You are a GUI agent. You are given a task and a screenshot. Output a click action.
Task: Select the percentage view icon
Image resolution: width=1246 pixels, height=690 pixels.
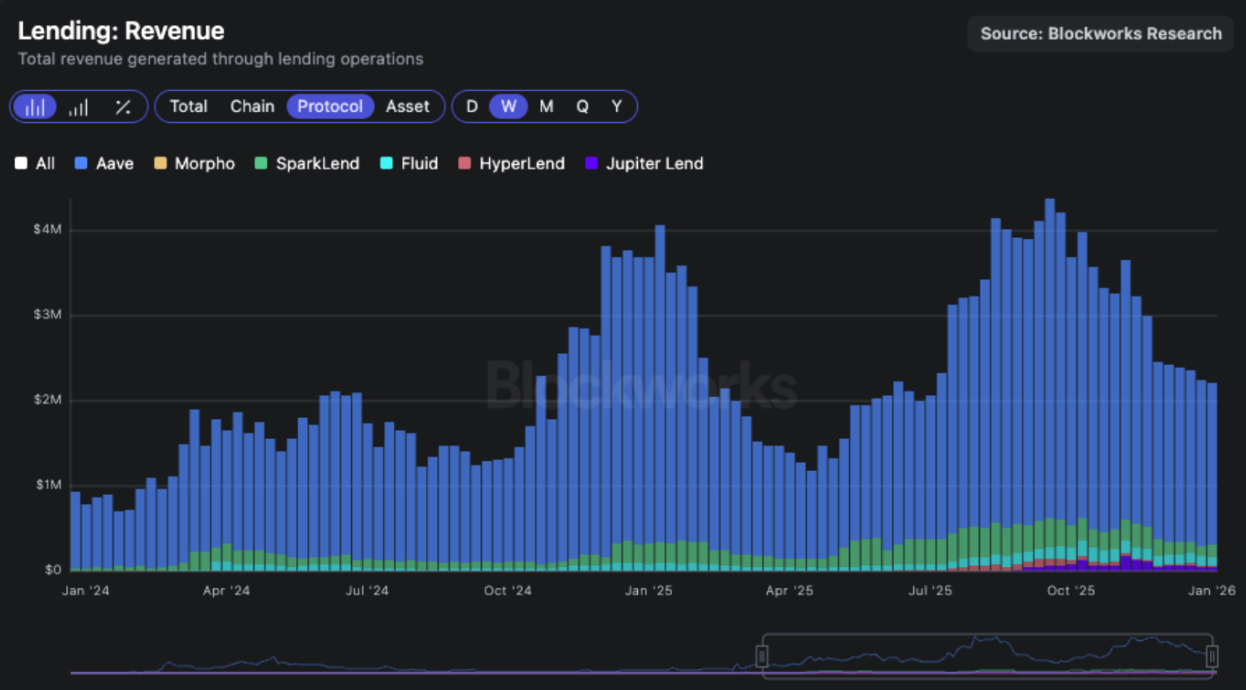pos(123,107)
